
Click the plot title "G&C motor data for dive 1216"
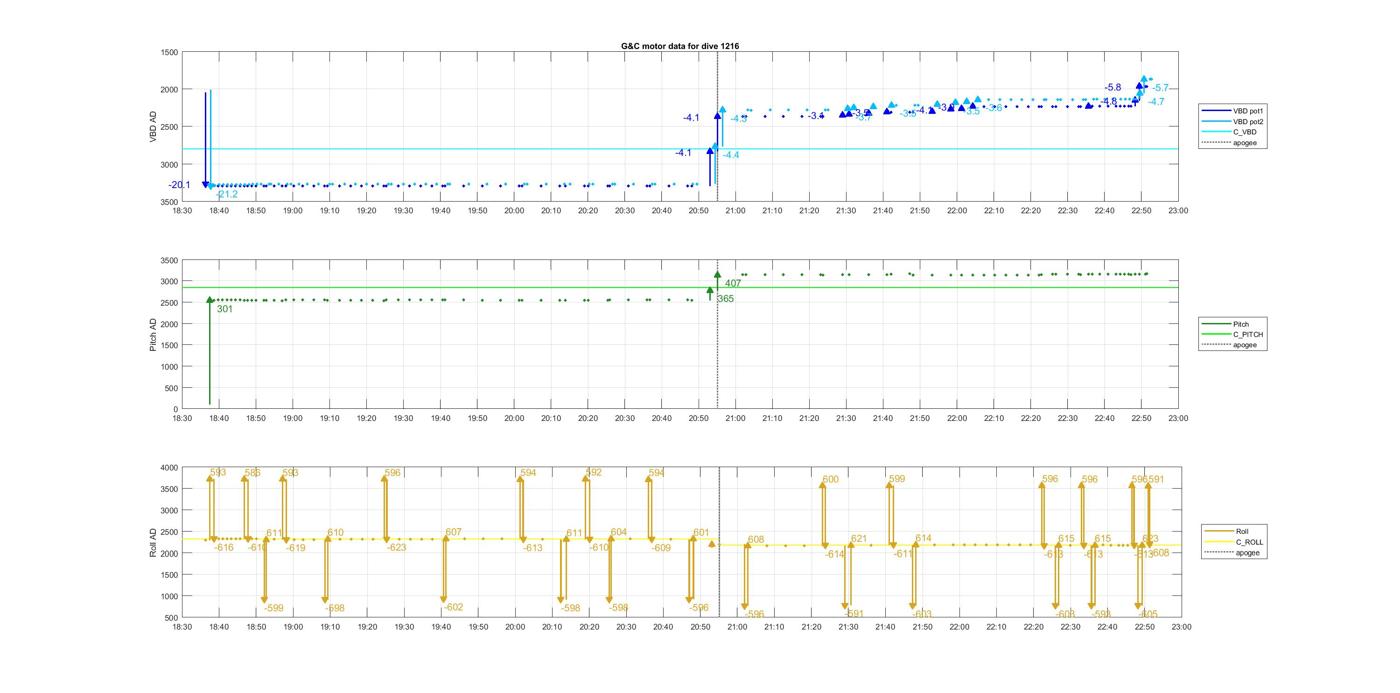(680, 46)
